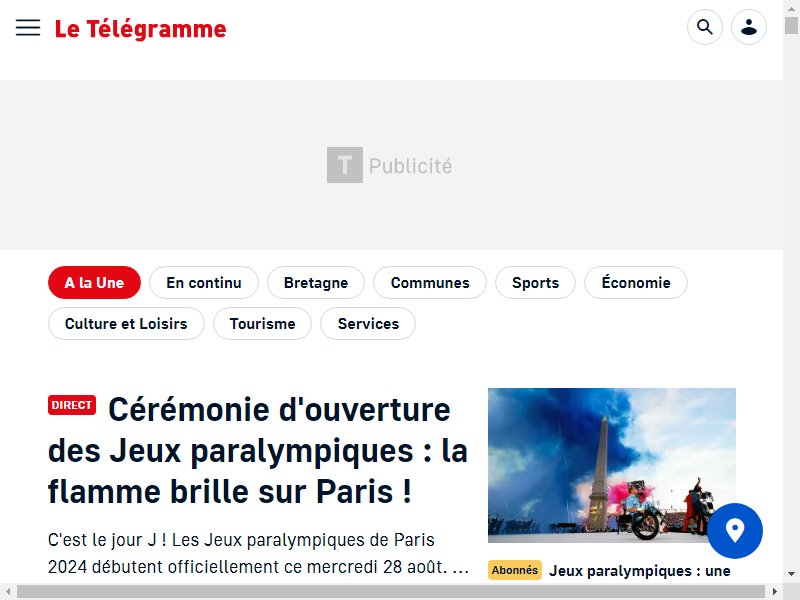Screen dimensions: 800x600
Task: Click the blue location pin button
Action: [735, 531]
